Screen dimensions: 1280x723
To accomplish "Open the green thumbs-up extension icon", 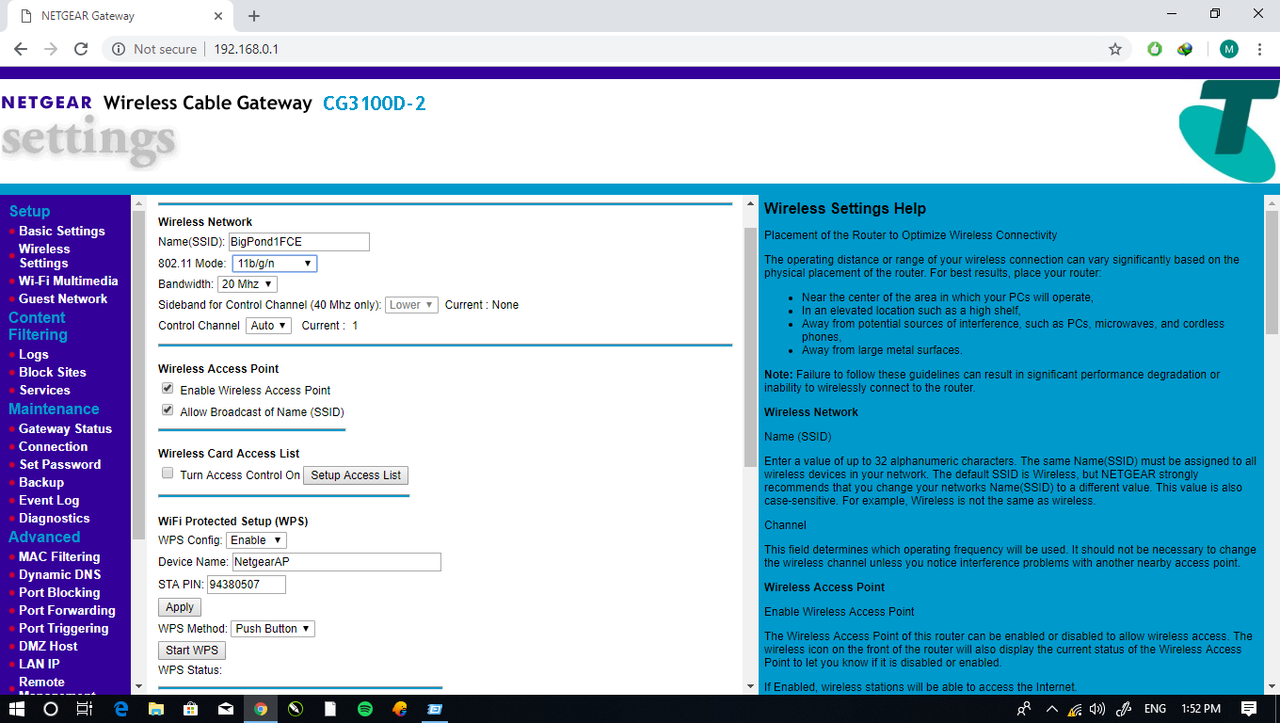I will pyautogui.click(x=1155, y=49).
